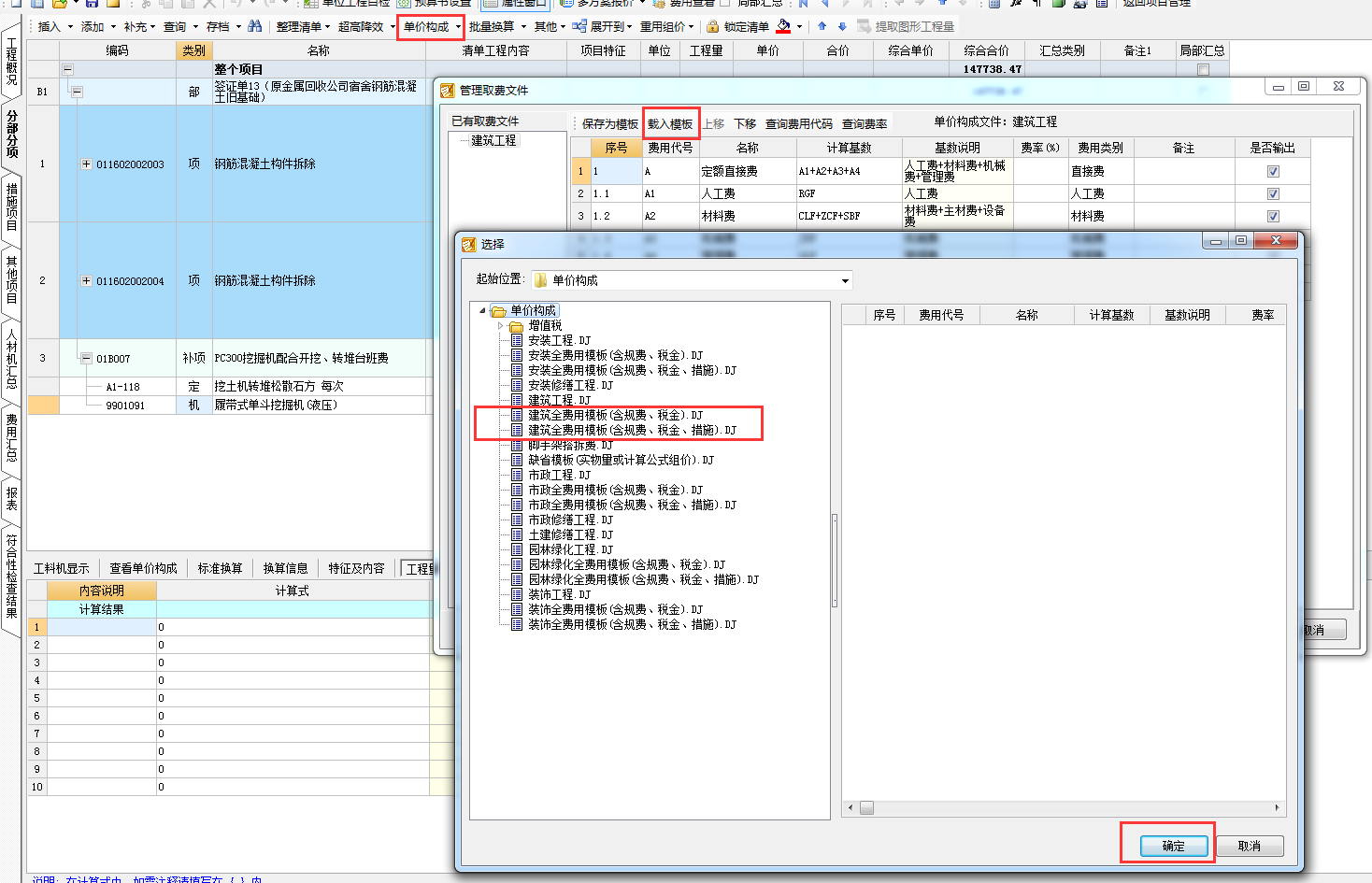Viewport: 1372px width, 883px height.
Task: Click the right arrow of preview table scrollbar
Action: point(1278,807)
